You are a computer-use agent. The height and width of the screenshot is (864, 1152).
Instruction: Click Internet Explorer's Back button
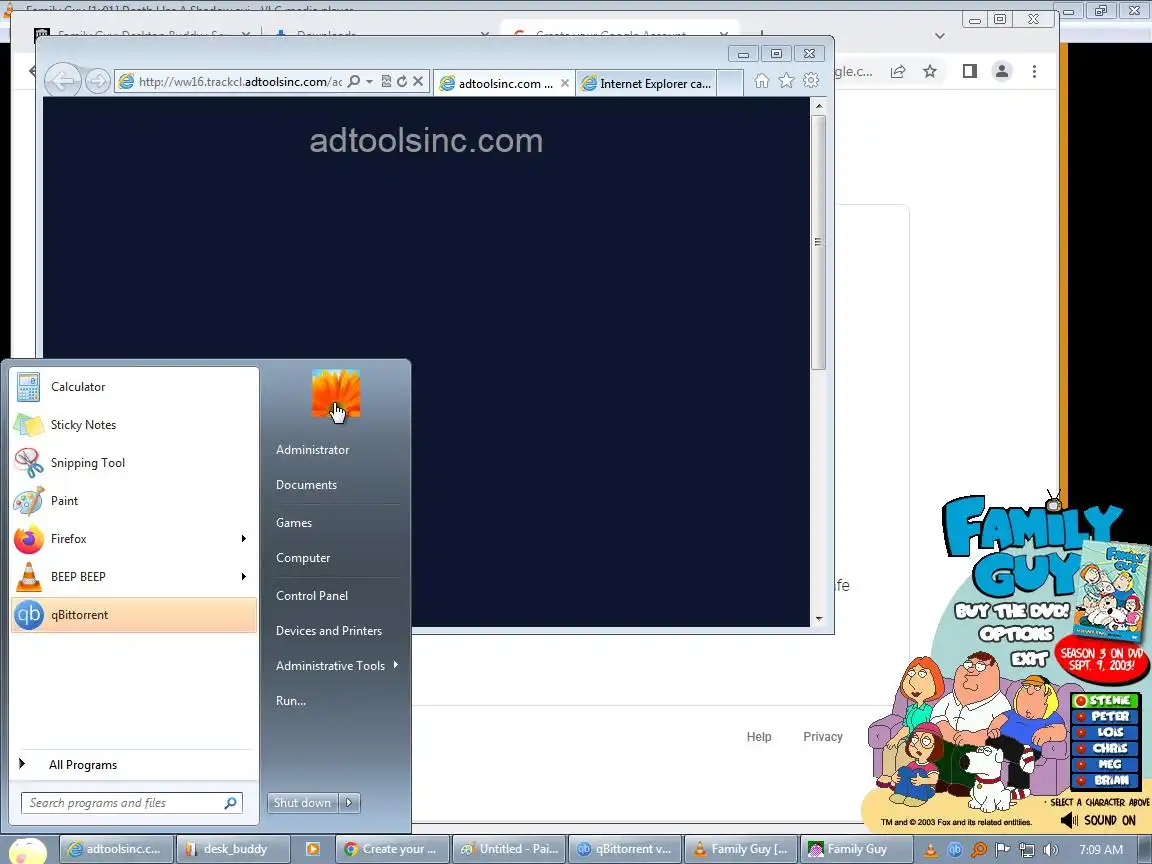tap(63, 82)
